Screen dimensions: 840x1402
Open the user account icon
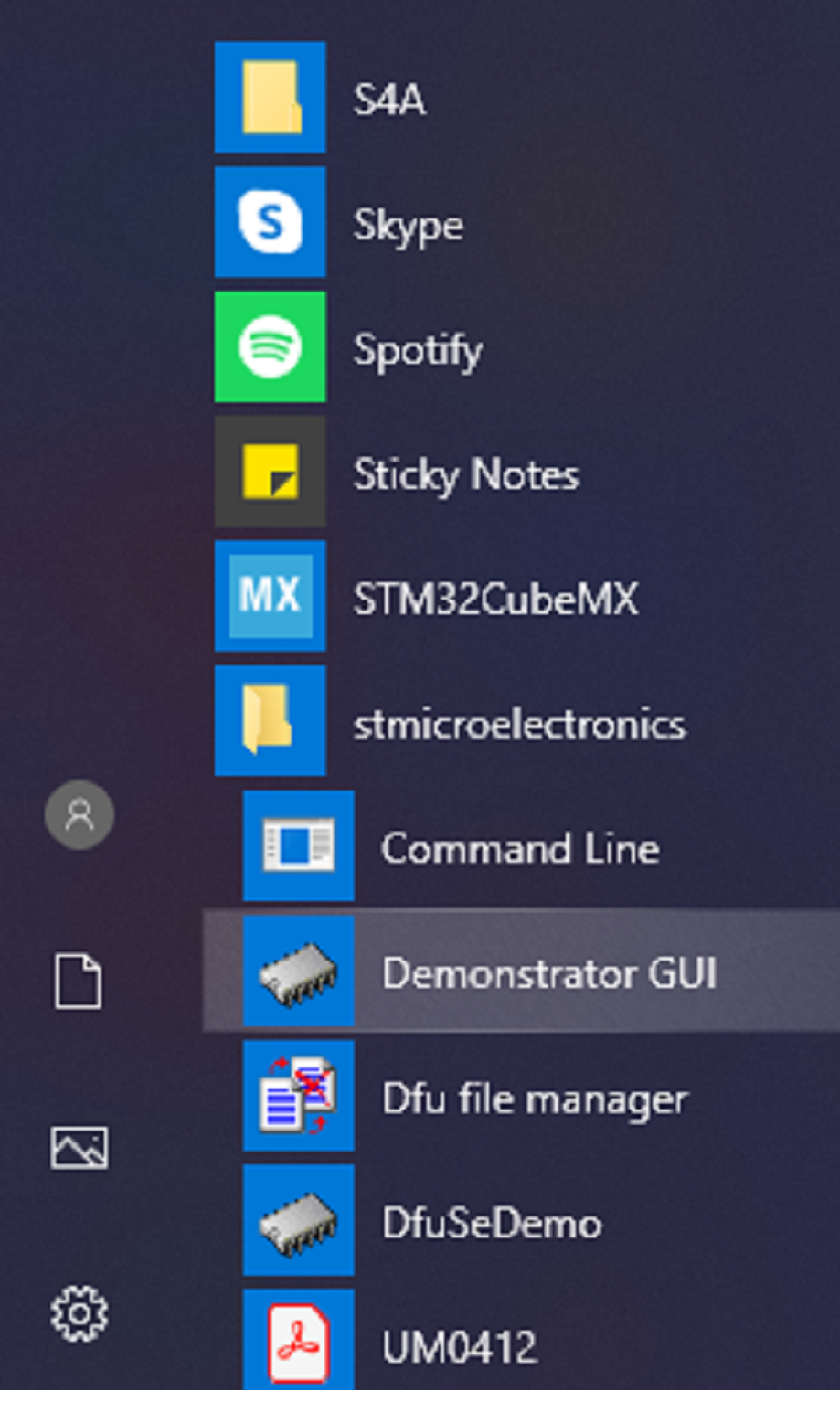click(x=80, y=814)
